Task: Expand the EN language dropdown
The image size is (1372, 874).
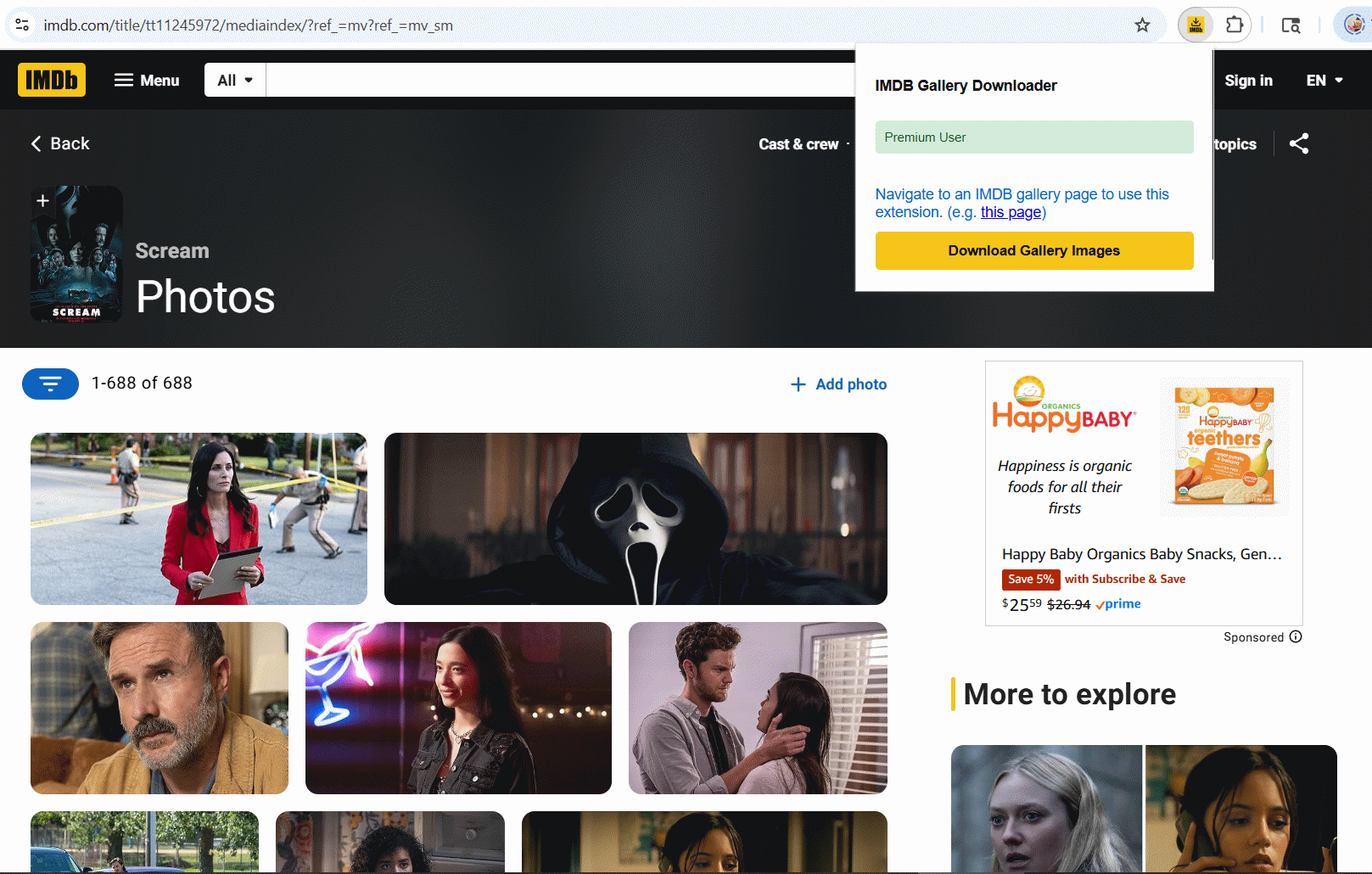Action: tap(1324, 80)
